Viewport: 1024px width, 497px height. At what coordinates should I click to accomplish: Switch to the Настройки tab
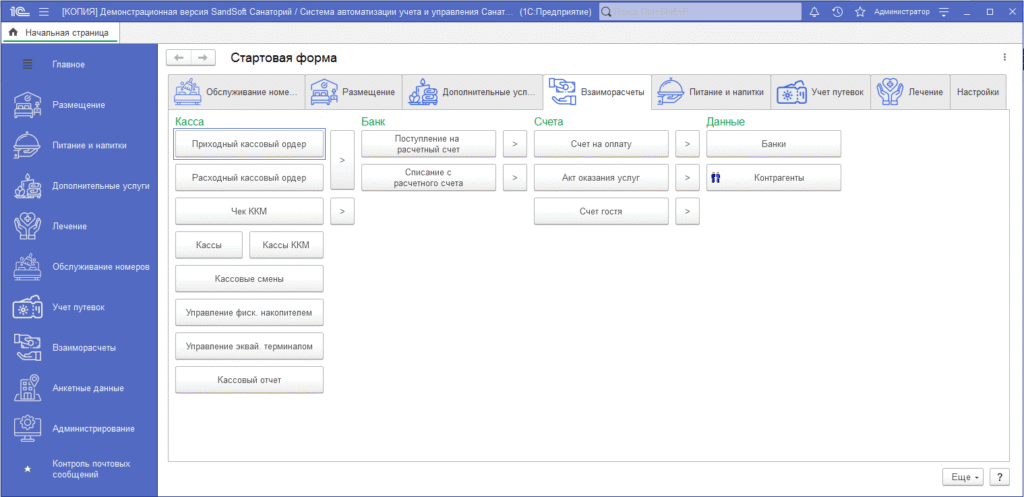(977, 92)
